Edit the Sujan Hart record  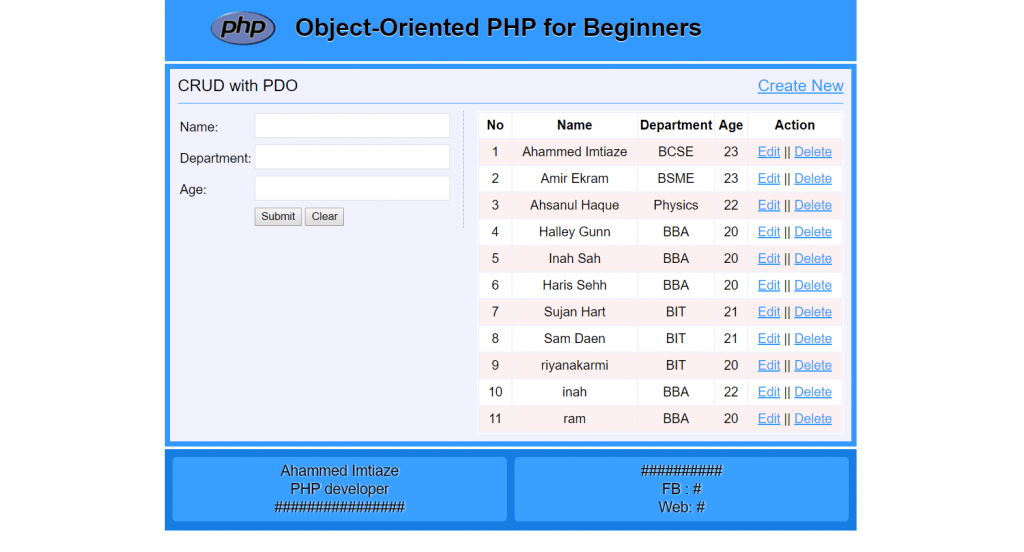[x=769, y=312]
